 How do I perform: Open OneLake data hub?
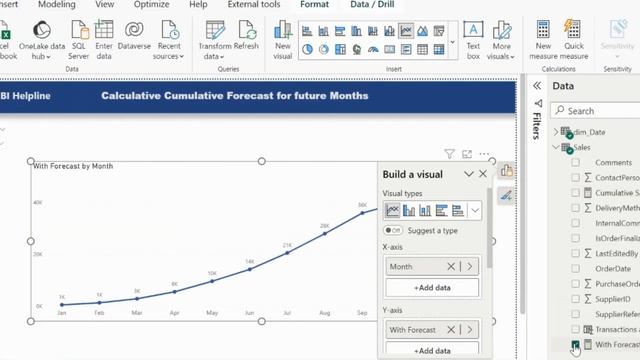pos(42,40)
